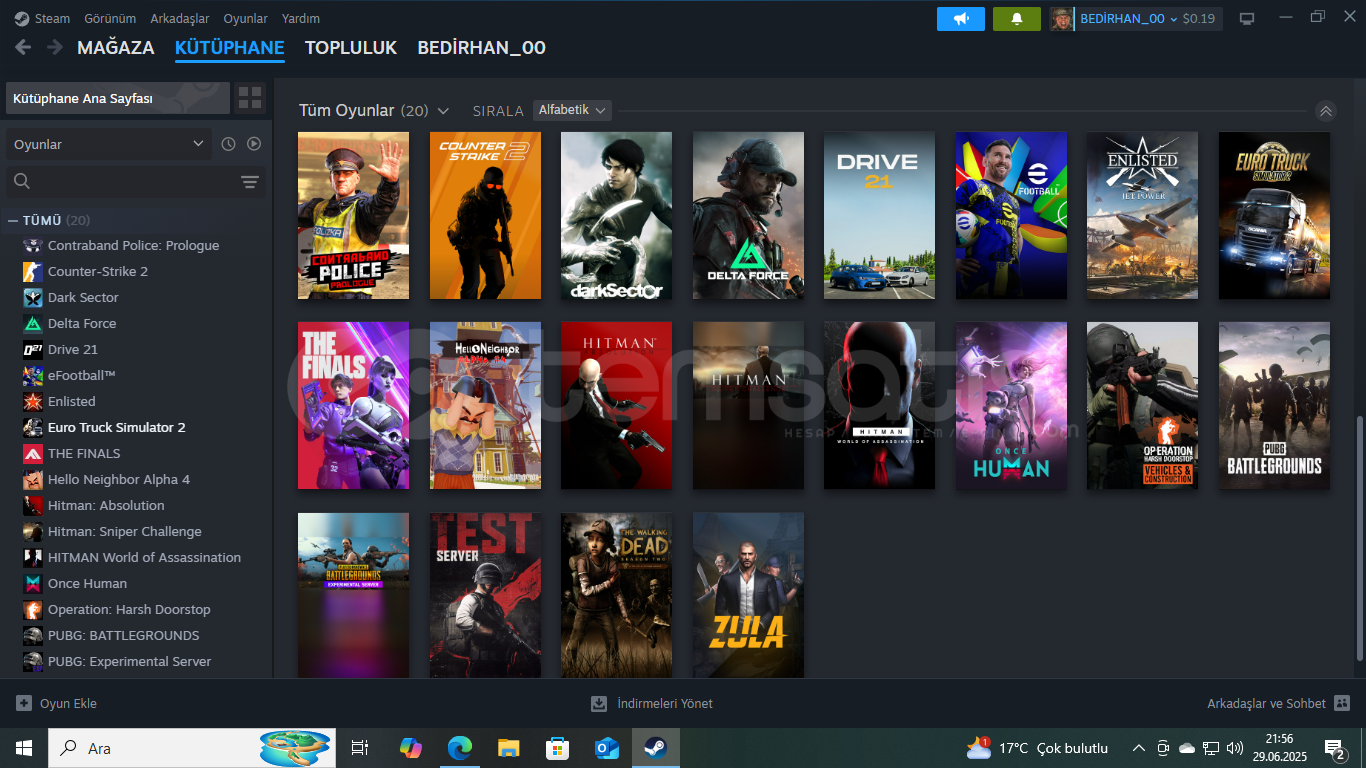
Task: Open the weather widget showing 17°C
Action: pyautogui.click(x=1037, y=748)
